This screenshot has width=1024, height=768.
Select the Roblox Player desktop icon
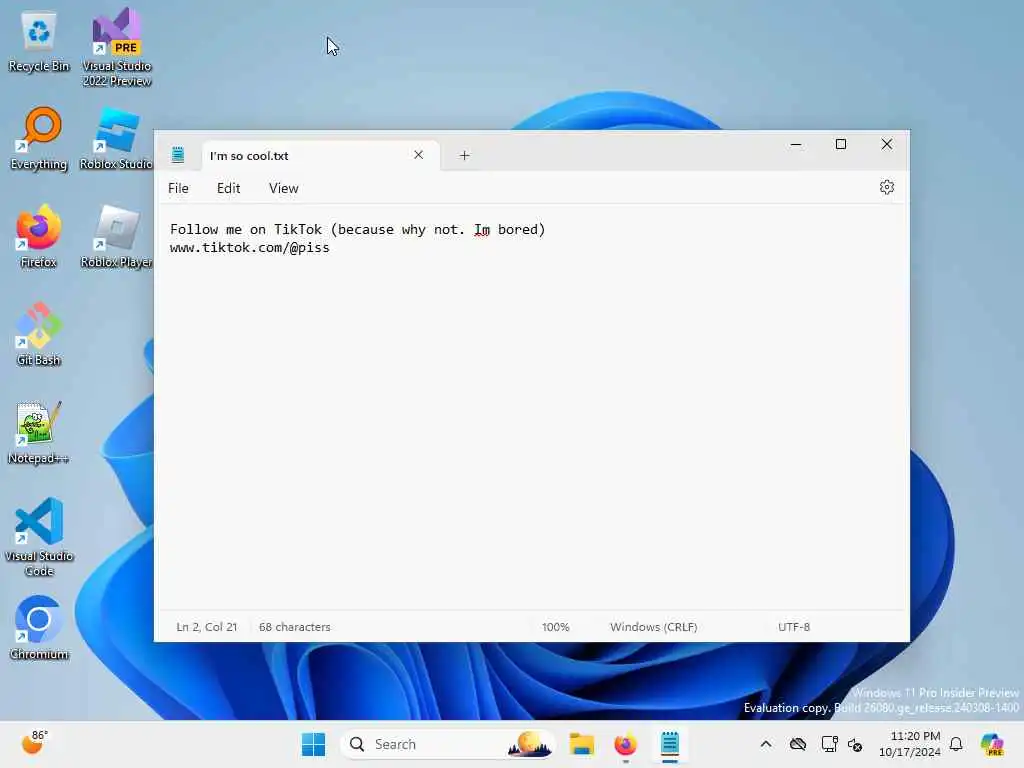pyautogui.click(x=116, y=237)
